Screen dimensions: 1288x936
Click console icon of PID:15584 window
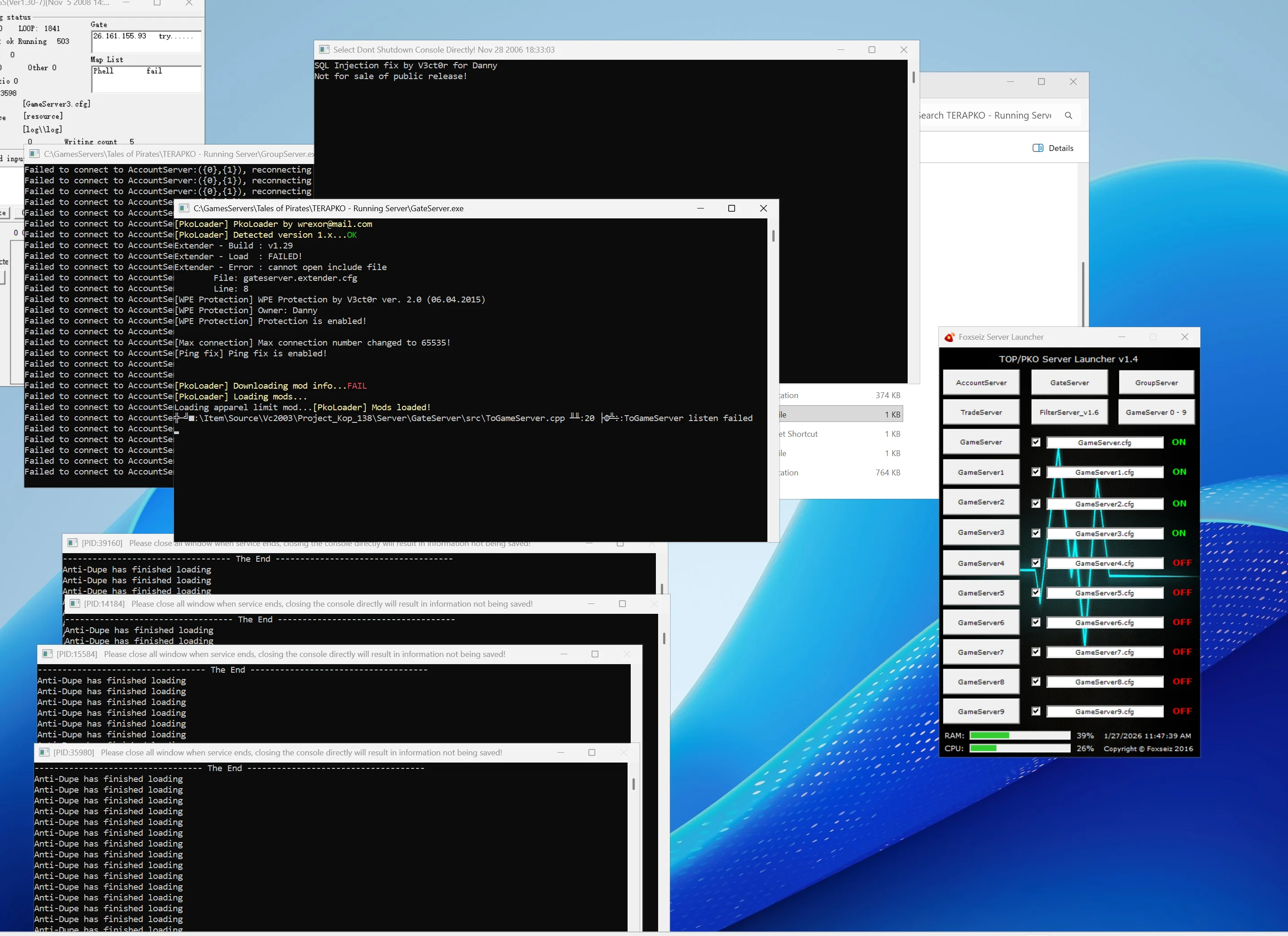pyautogui.click(x=47, y=654)
